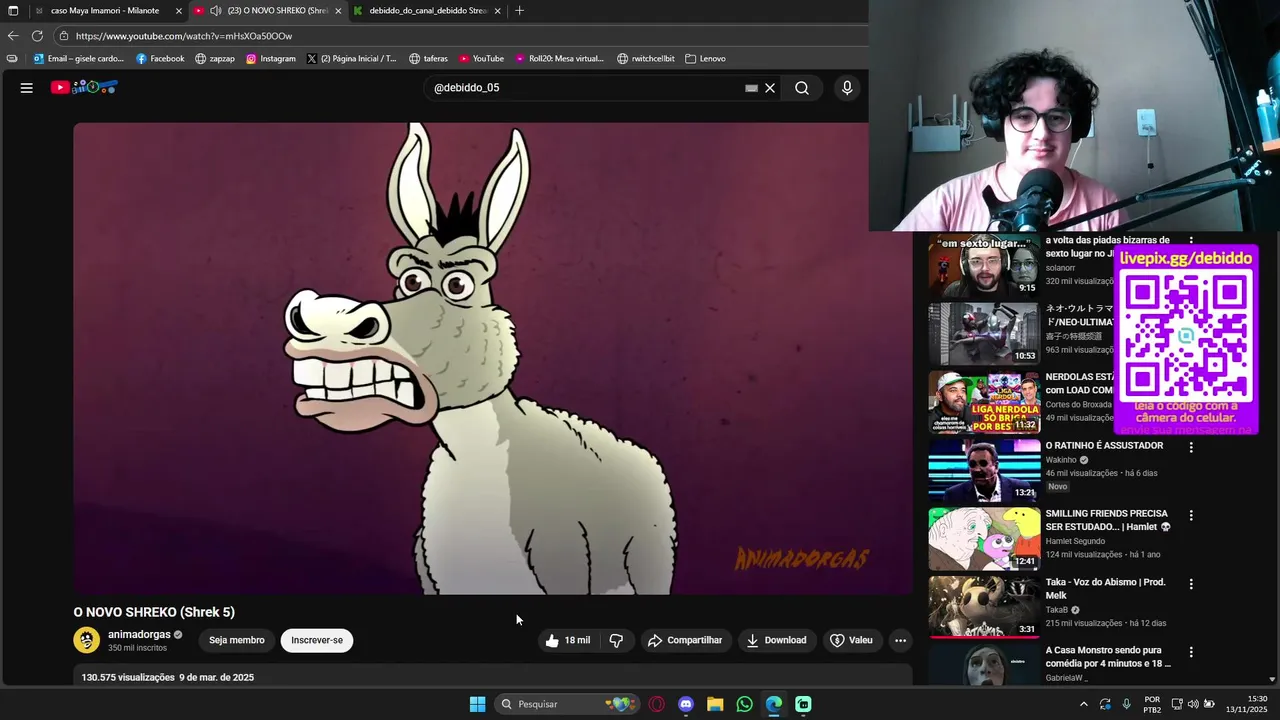
Task: Open a new browser tab
Action: 519,11
